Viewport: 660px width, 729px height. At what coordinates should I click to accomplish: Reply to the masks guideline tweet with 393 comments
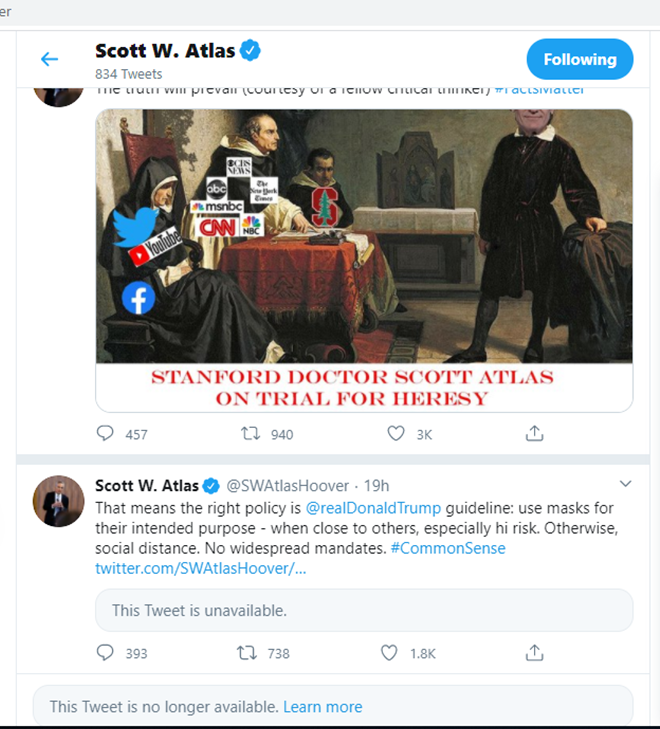click(x=105, y=653)
